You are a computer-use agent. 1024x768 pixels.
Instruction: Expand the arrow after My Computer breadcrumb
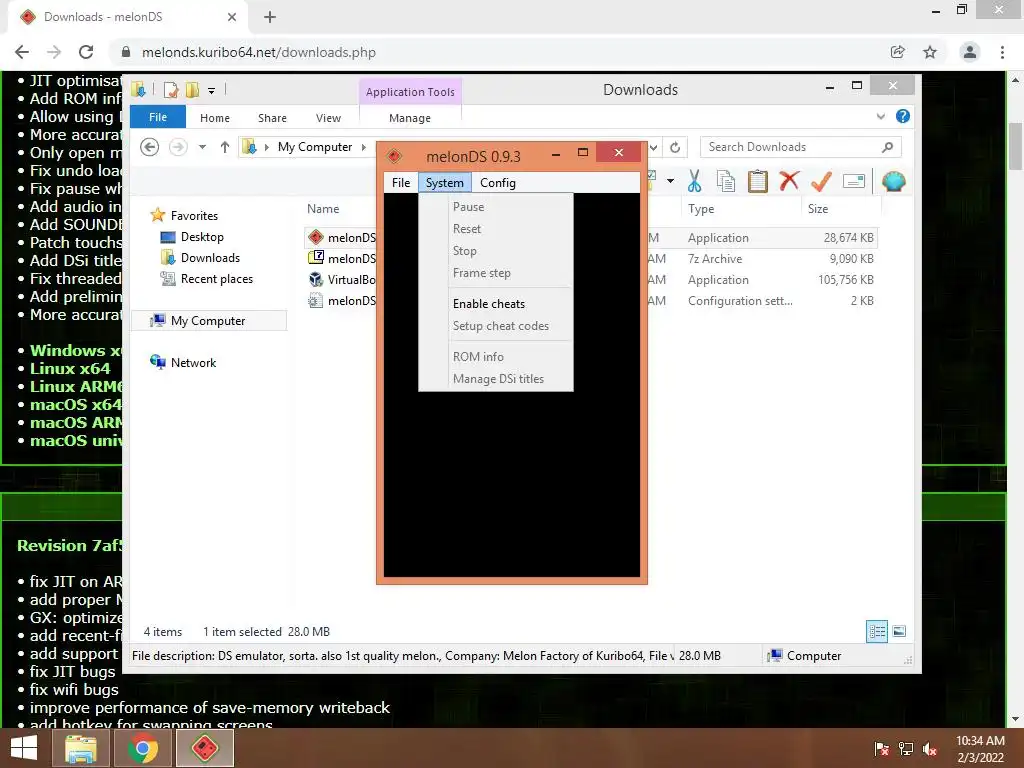point(364,147)
